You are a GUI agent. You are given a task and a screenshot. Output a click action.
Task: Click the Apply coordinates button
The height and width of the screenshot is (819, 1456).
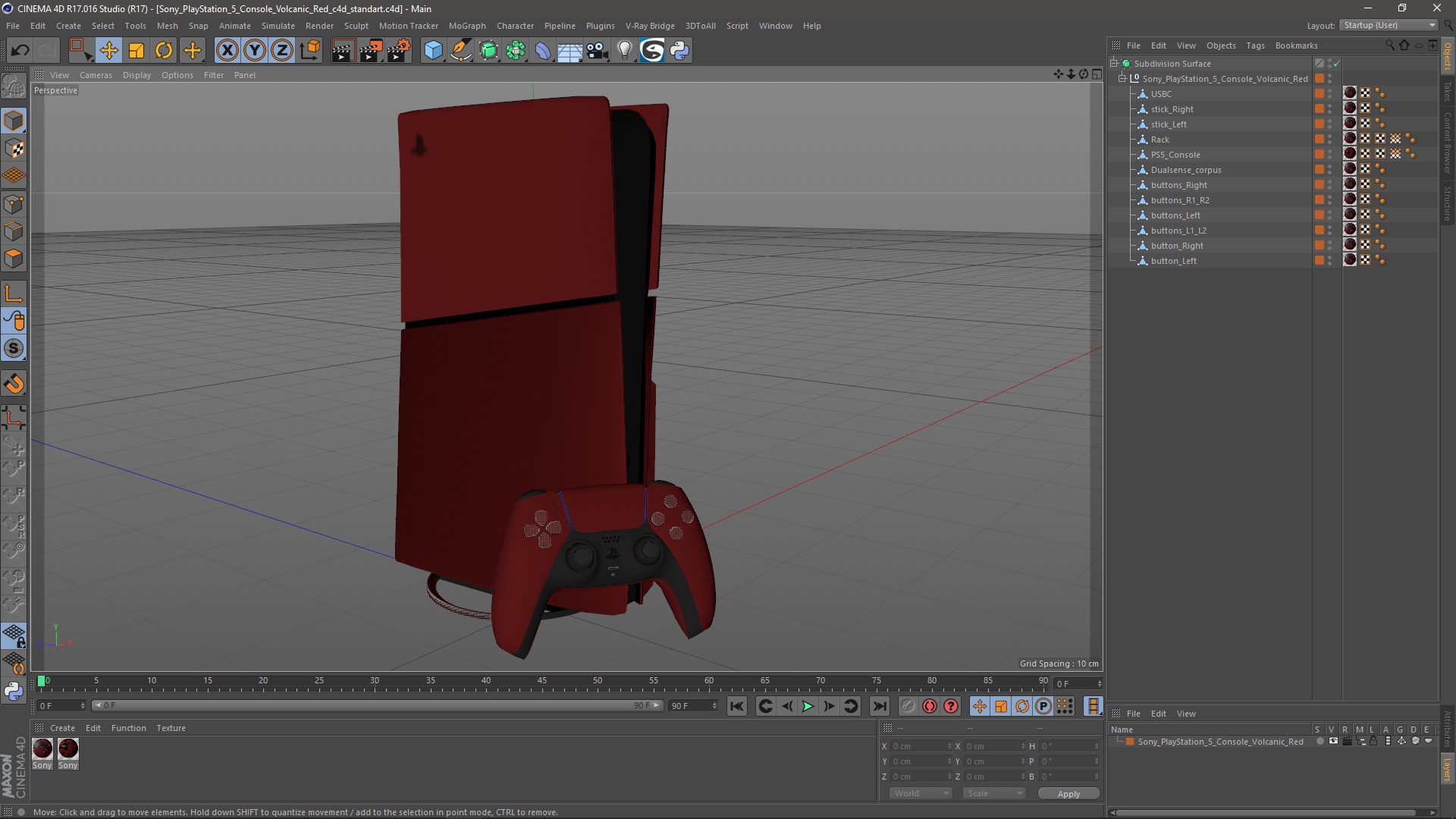[x=1068, y=794]
